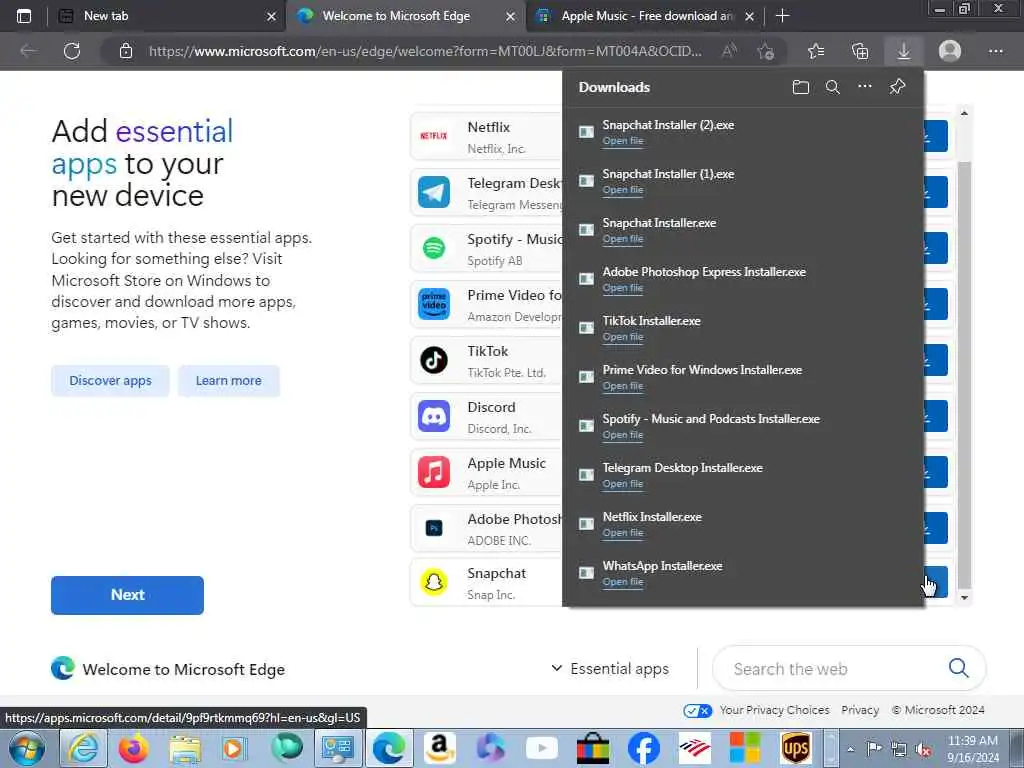Open the tab actions menu icon
This screenshot has width=1024, height=768.
pos(24,16)
